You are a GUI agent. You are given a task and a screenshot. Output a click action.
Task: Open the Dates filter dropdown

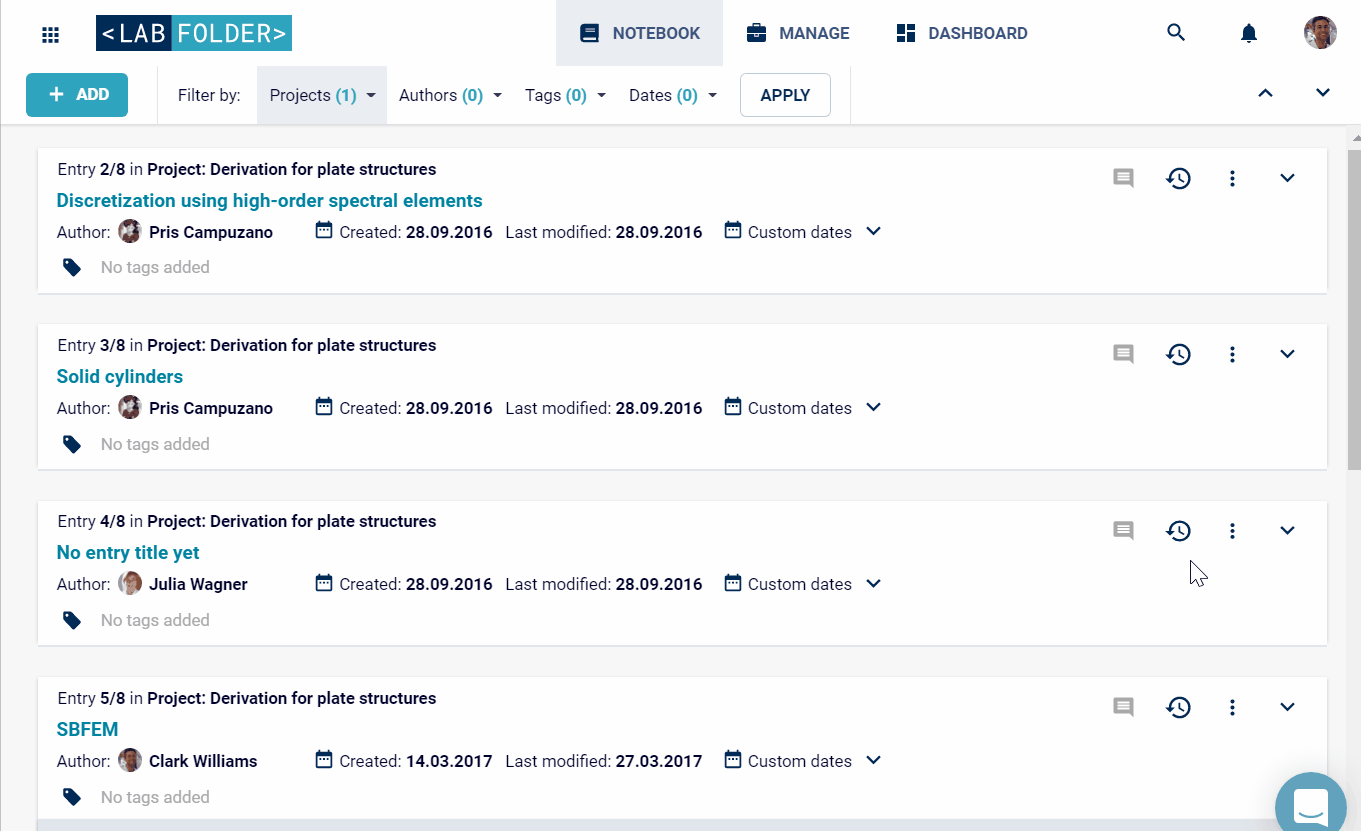673,95
